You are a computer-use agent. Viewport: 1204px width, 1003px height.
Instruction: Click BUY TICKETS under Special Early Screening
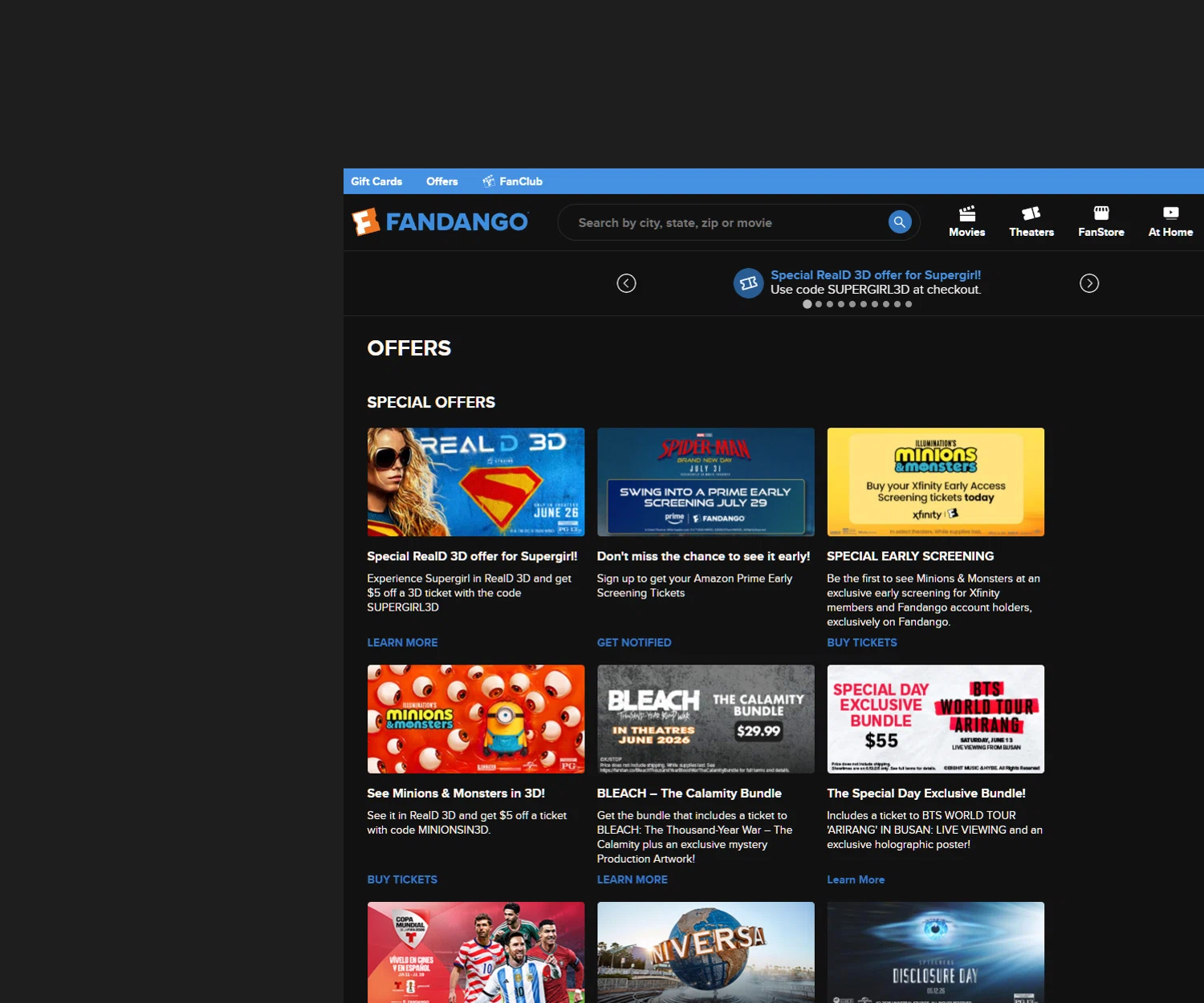(862, 643)
